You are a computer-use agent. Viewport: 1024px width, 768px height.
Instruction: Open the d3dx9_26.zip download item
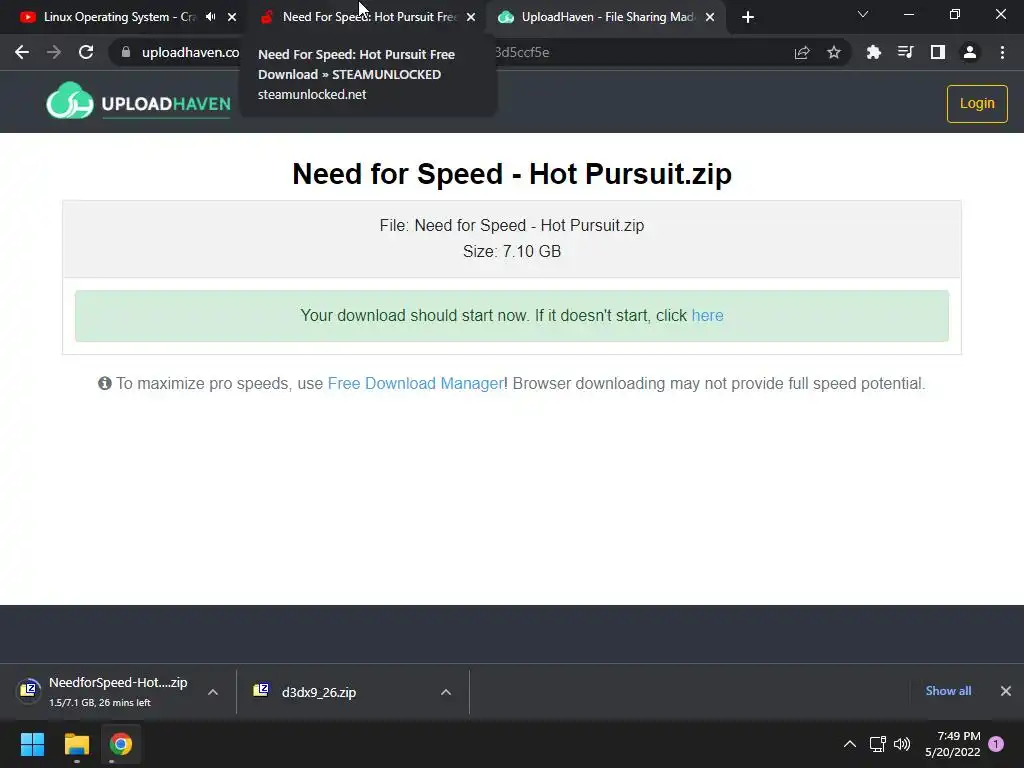tap(319, 692)
